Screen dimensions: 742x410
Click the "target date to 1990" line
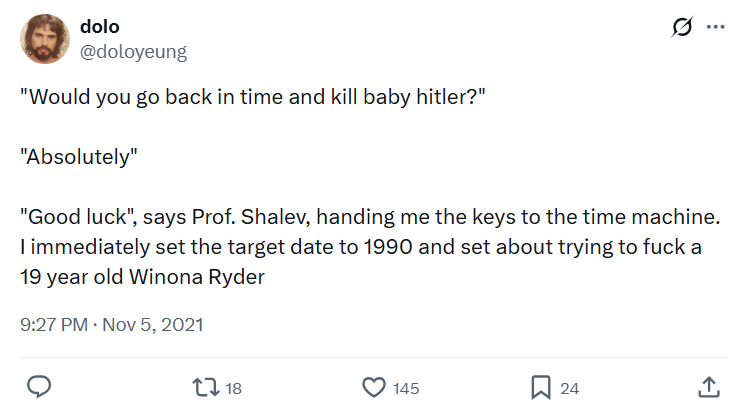click(361, 247)
